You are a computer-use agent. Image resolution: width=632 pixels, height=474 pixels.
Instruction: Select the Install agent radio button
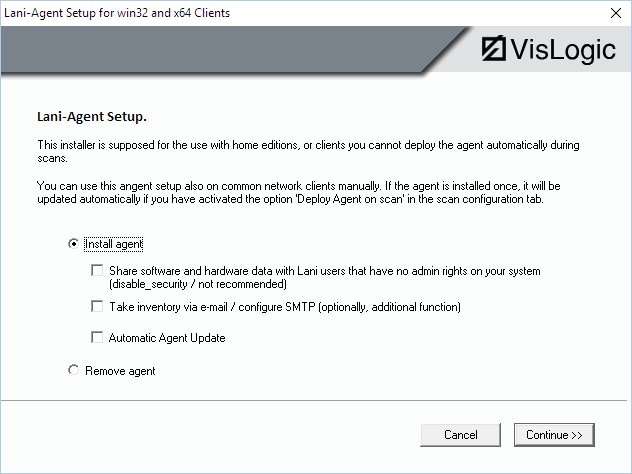click(x=73, y=244)
